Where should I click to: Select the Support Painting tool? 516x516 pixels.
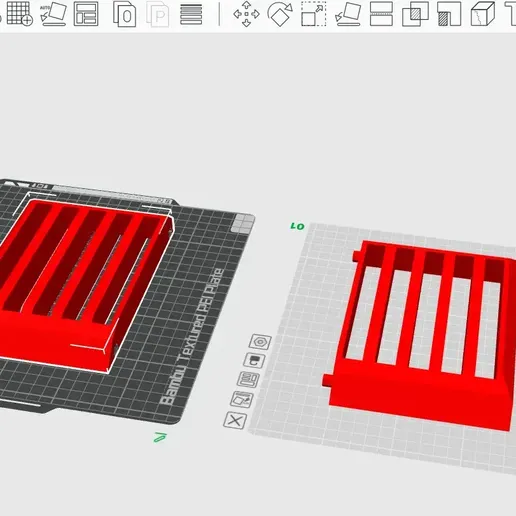[449, 14]
